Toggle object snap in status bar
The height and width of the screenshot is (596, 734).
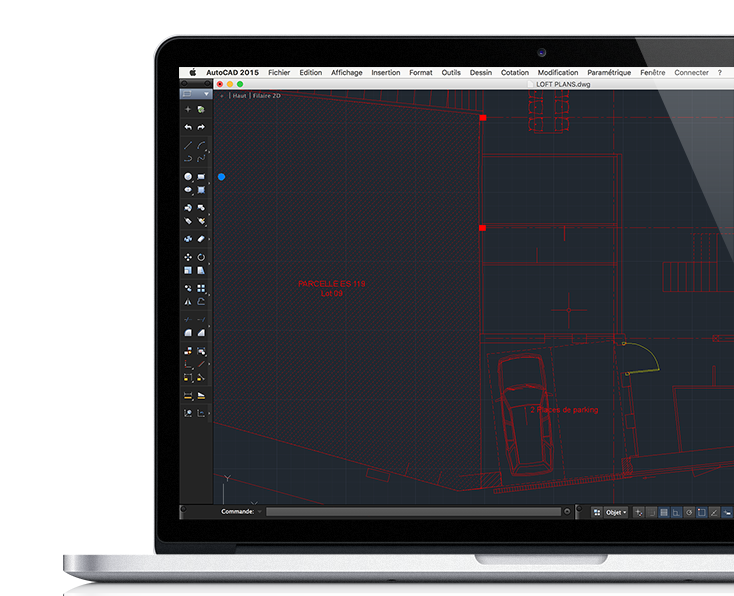pyautogui.click(x=701, y=513)
